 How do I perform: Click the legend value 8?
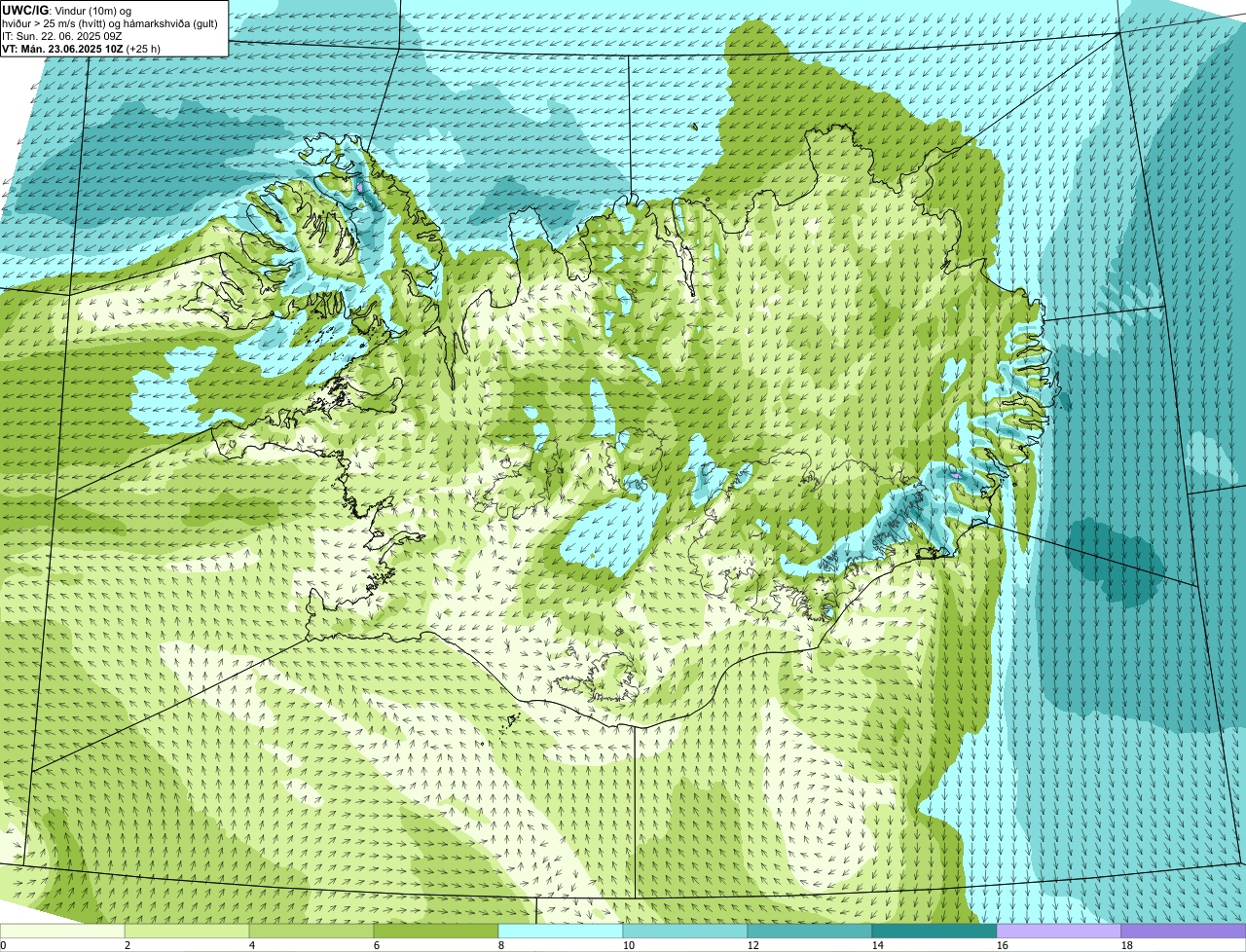[x=501, y=945]
